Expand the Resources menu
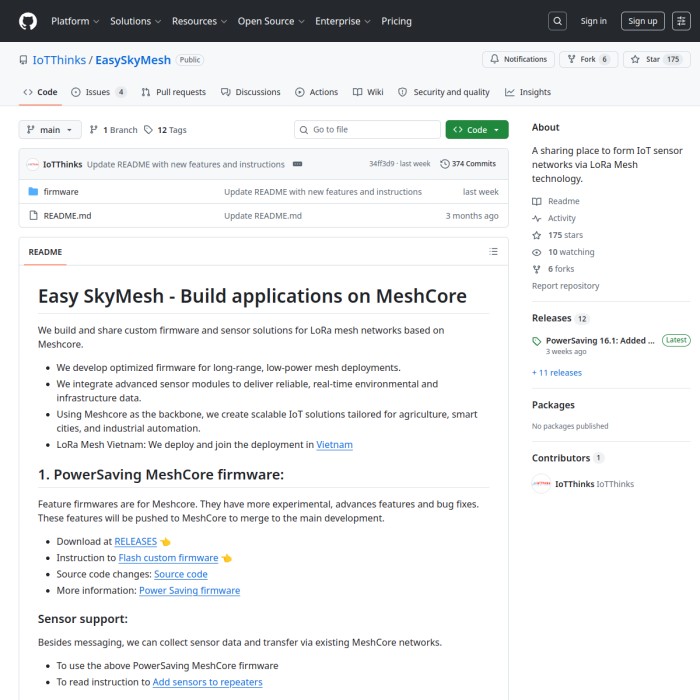Screen dimensions: 700x700 point(199,21)
